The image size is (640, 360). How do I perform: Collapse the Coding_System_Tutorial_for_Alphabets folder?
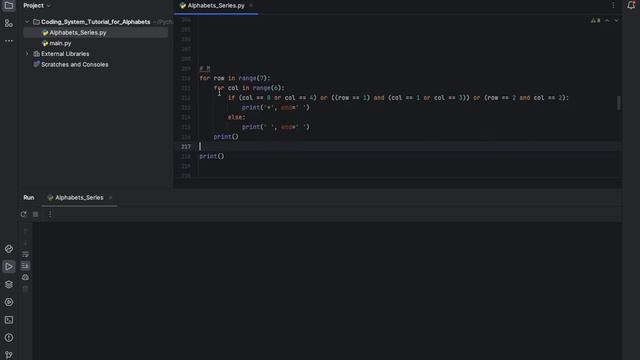click(27, 22)
